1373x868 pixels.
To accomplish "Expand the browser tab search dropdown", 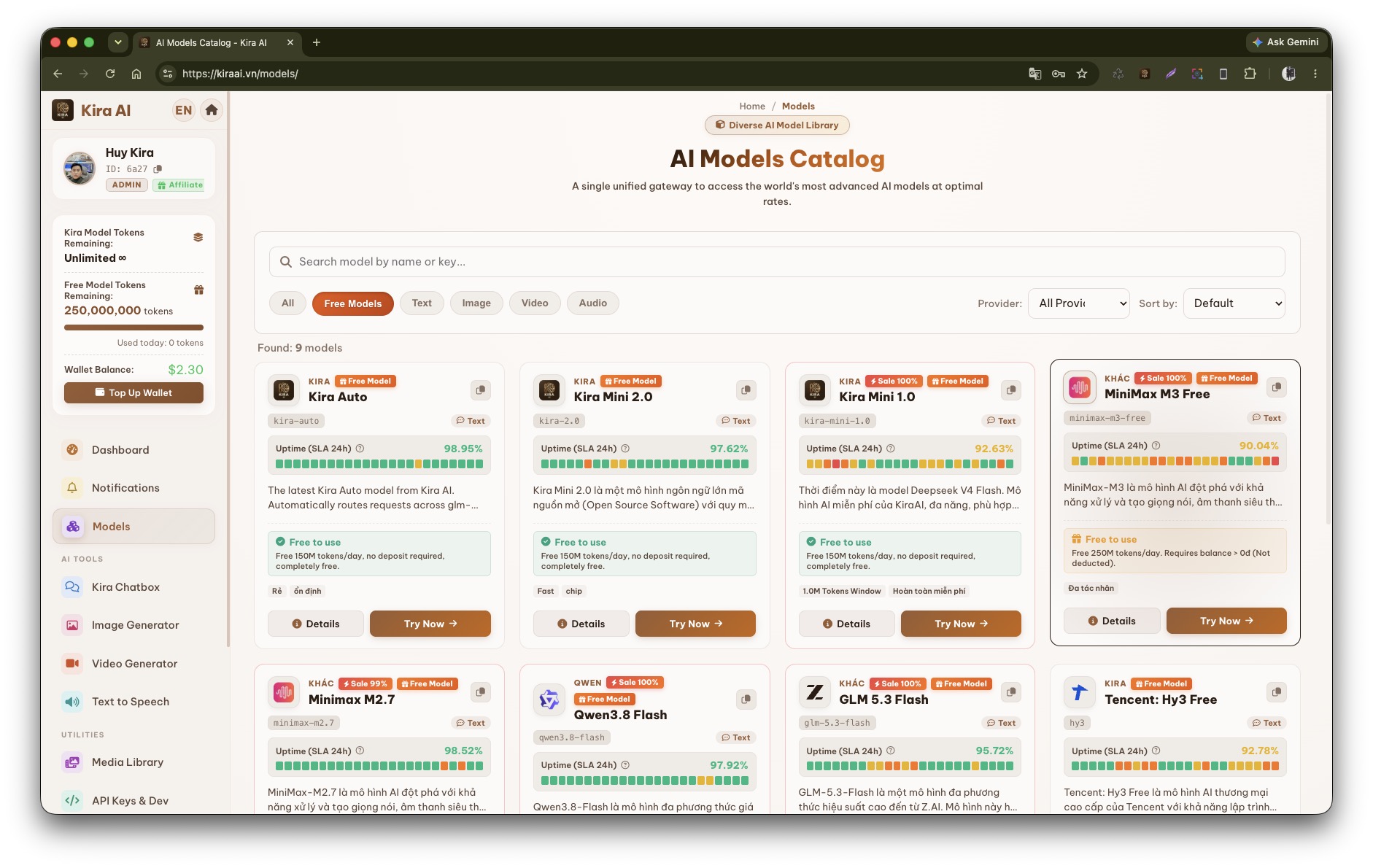I will (x=117, y=42).
